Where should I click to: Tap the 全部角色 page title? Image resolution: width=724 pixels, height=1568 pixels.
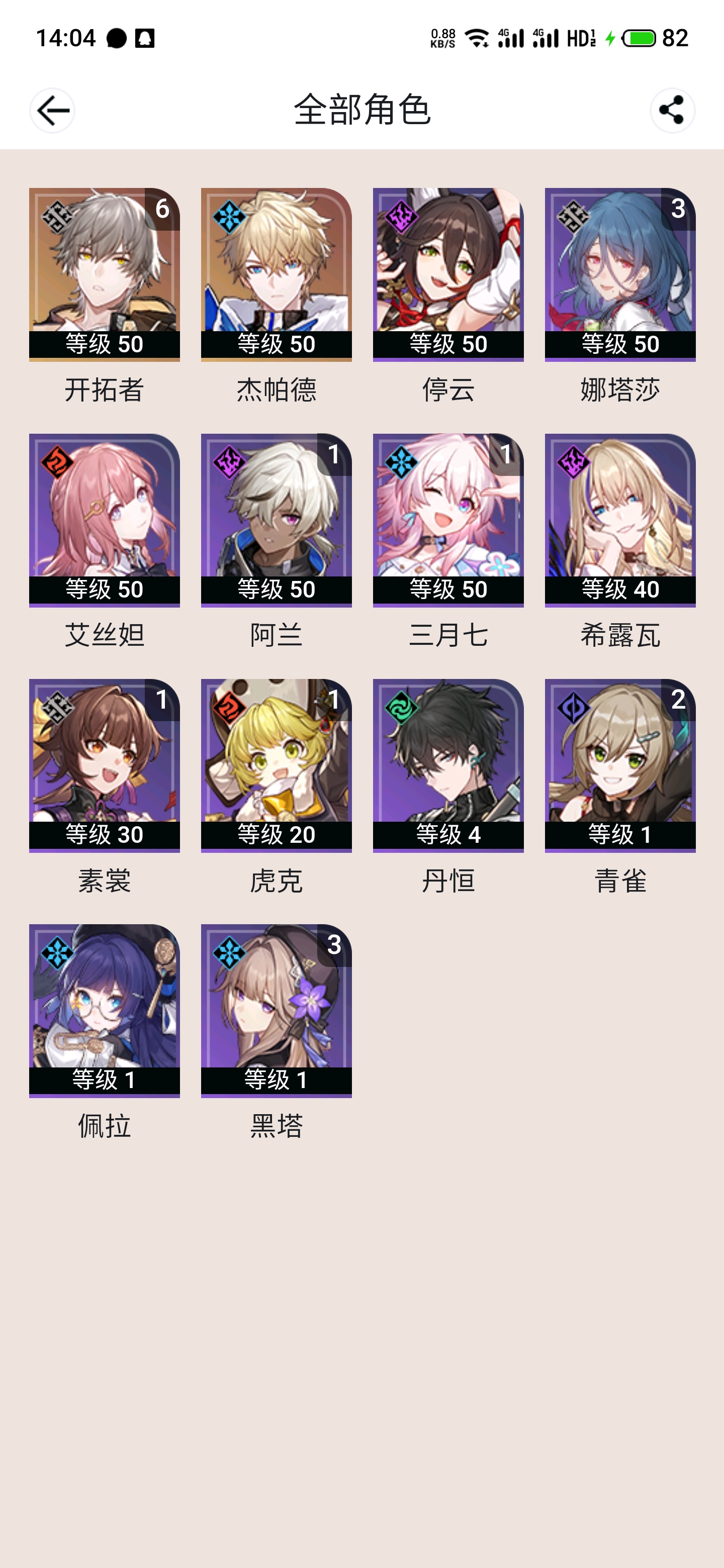[x=363, y=110]
